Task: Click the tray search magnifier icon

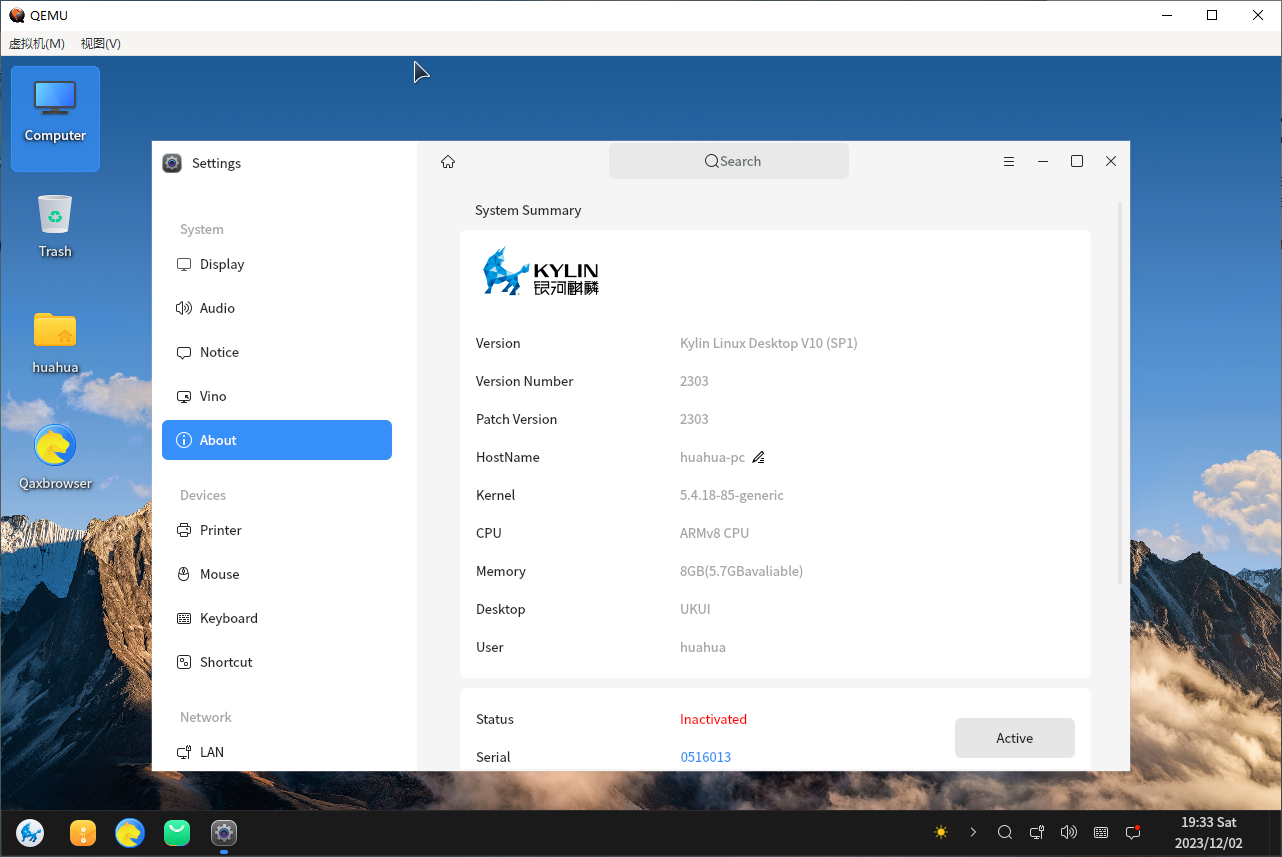Action: (x=1005, y=832)
